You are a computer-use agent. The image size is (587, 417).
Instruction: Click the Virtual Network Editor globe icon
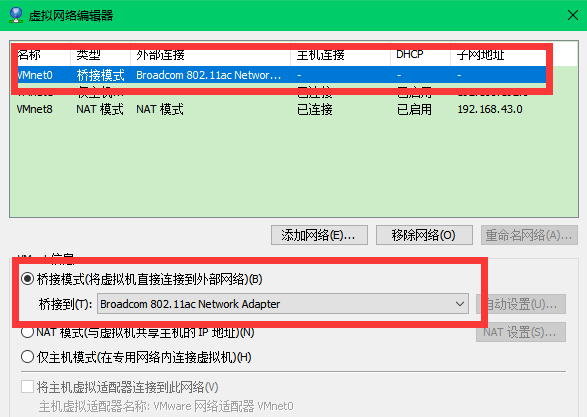[x=16, y=15]
